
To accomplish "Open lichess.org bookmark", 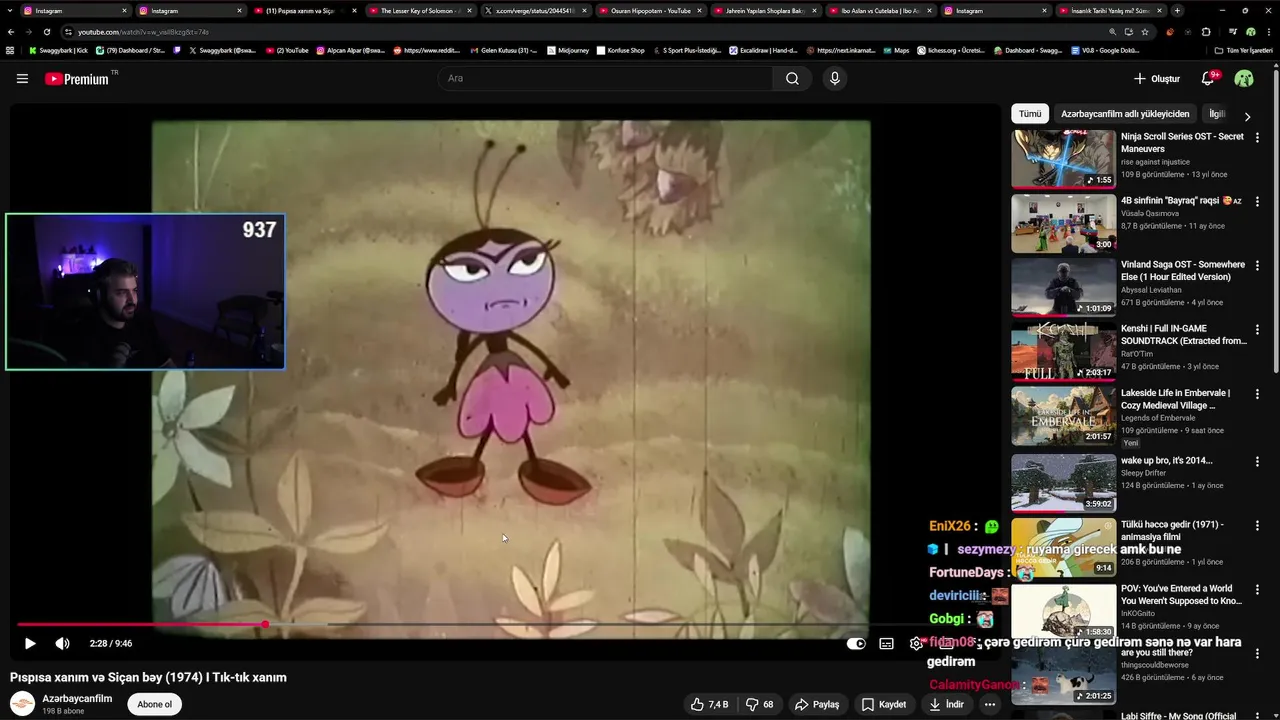I will tap(952, 50).
